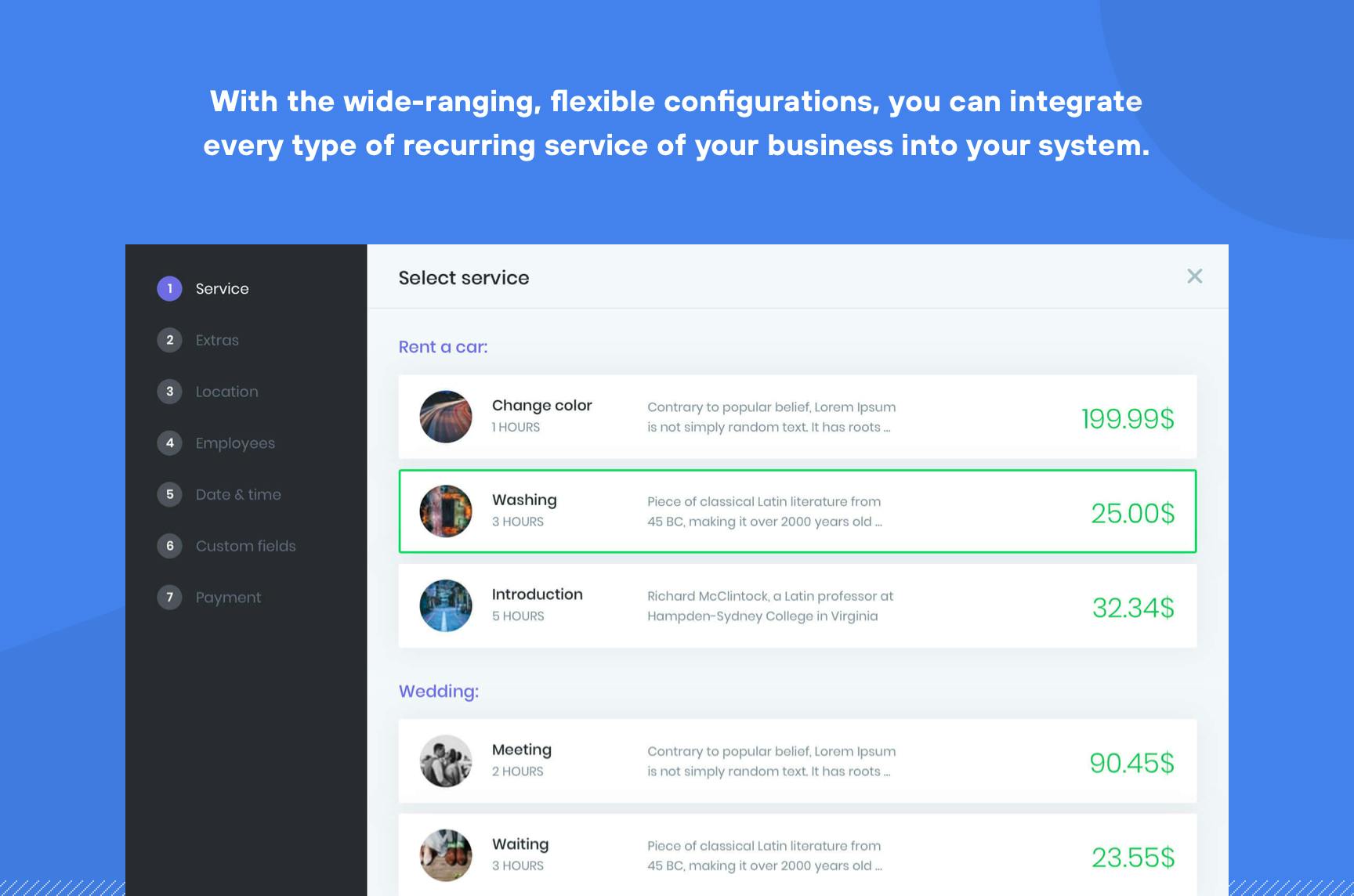The width and height of the screenshot is (1354, 896).
Task: Jump to the Payment step
Action: (x=228, y=598)
